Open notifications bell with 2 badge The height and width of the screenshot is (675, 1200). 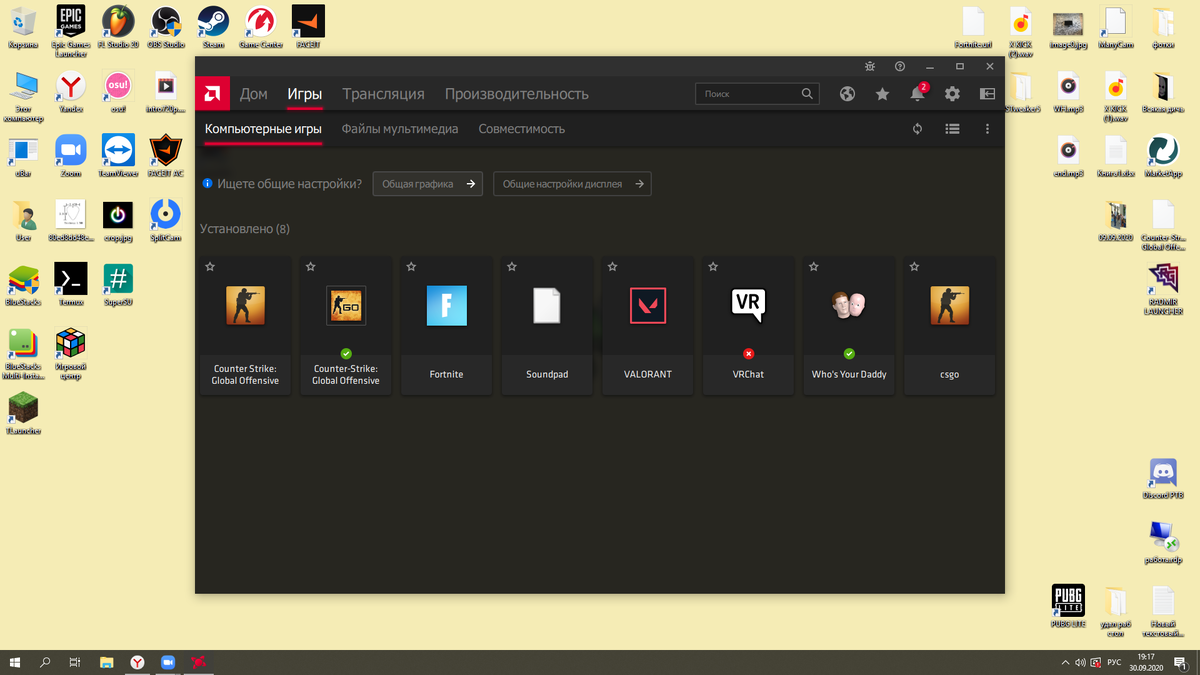[x=918, y=93]
